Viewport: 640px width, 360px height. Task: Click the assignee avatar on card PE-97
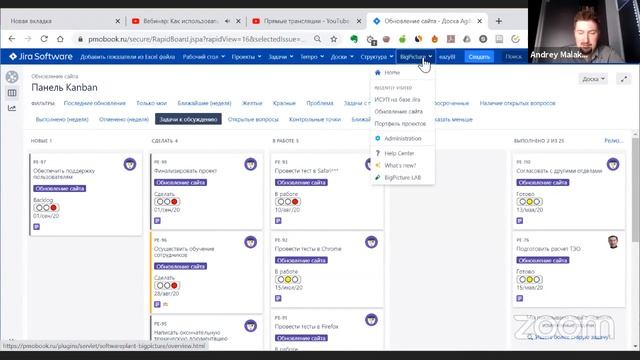[x=130, y=164]
